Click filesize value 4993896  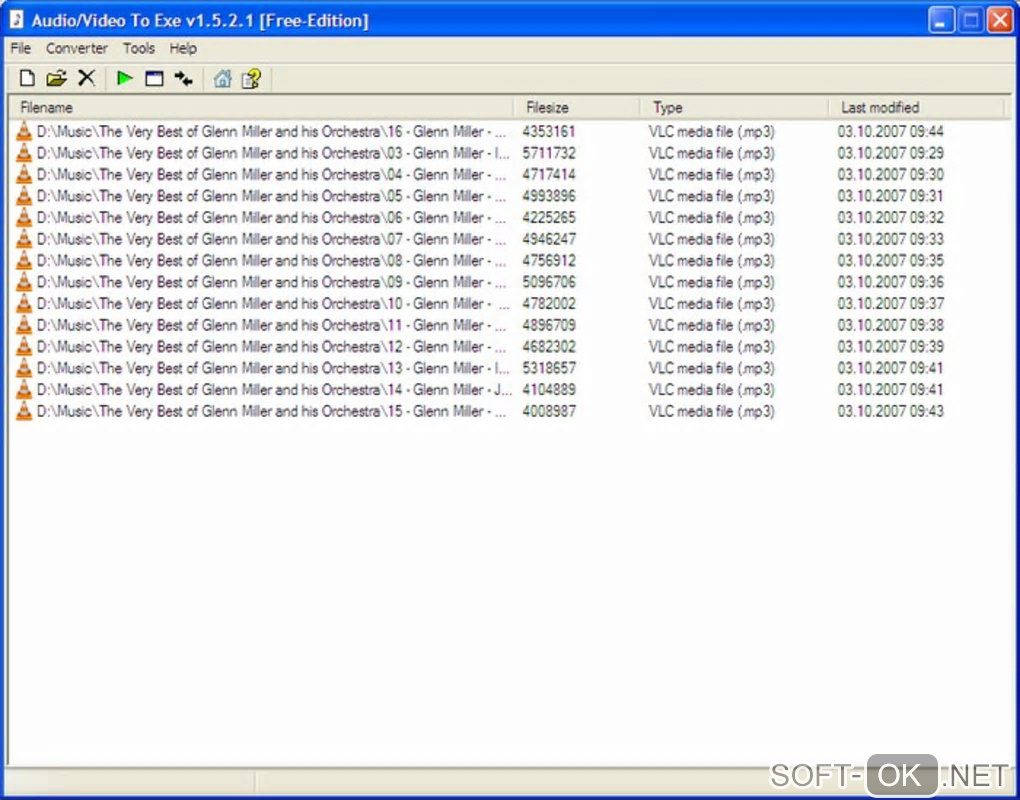point(549,196)
